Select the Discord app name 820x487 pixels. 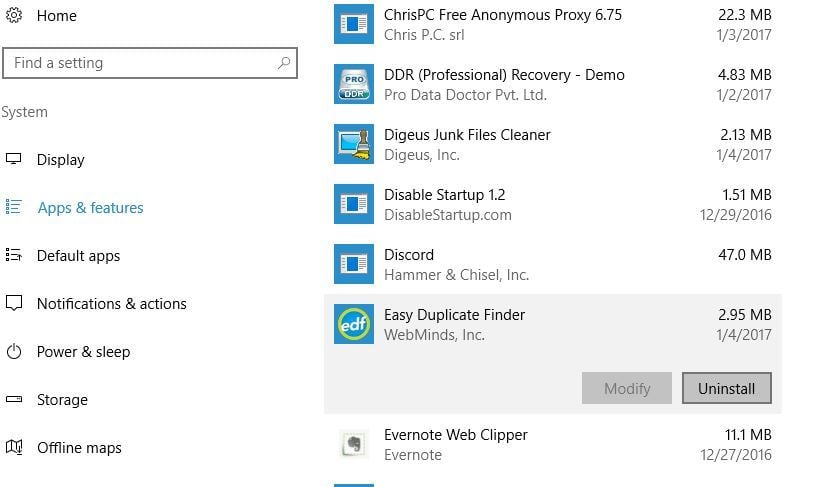point(409,255)
